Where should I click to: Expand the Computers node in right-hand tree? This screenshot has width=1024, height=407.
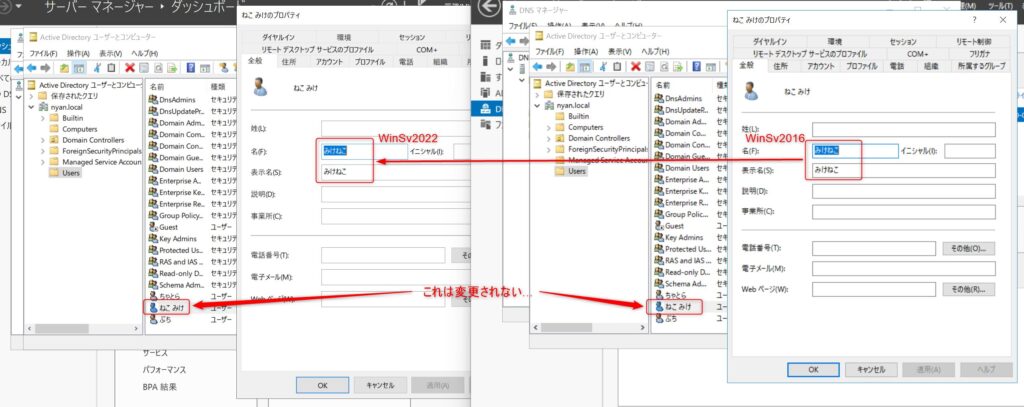[x=547, y=127]
